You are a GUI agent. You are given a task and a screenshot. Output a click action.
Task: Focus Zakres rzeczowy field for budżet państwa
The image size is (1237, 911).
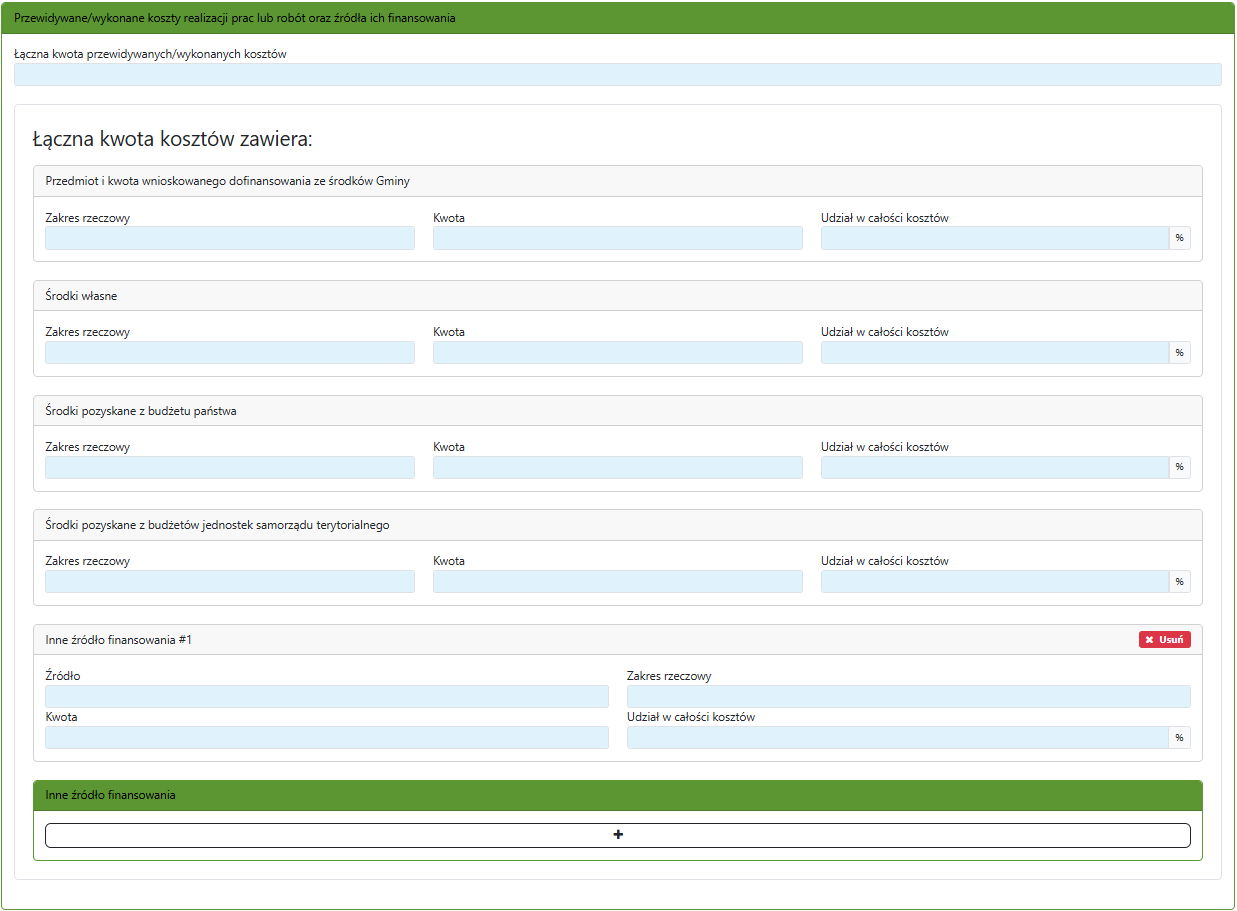tap(229, 467)
